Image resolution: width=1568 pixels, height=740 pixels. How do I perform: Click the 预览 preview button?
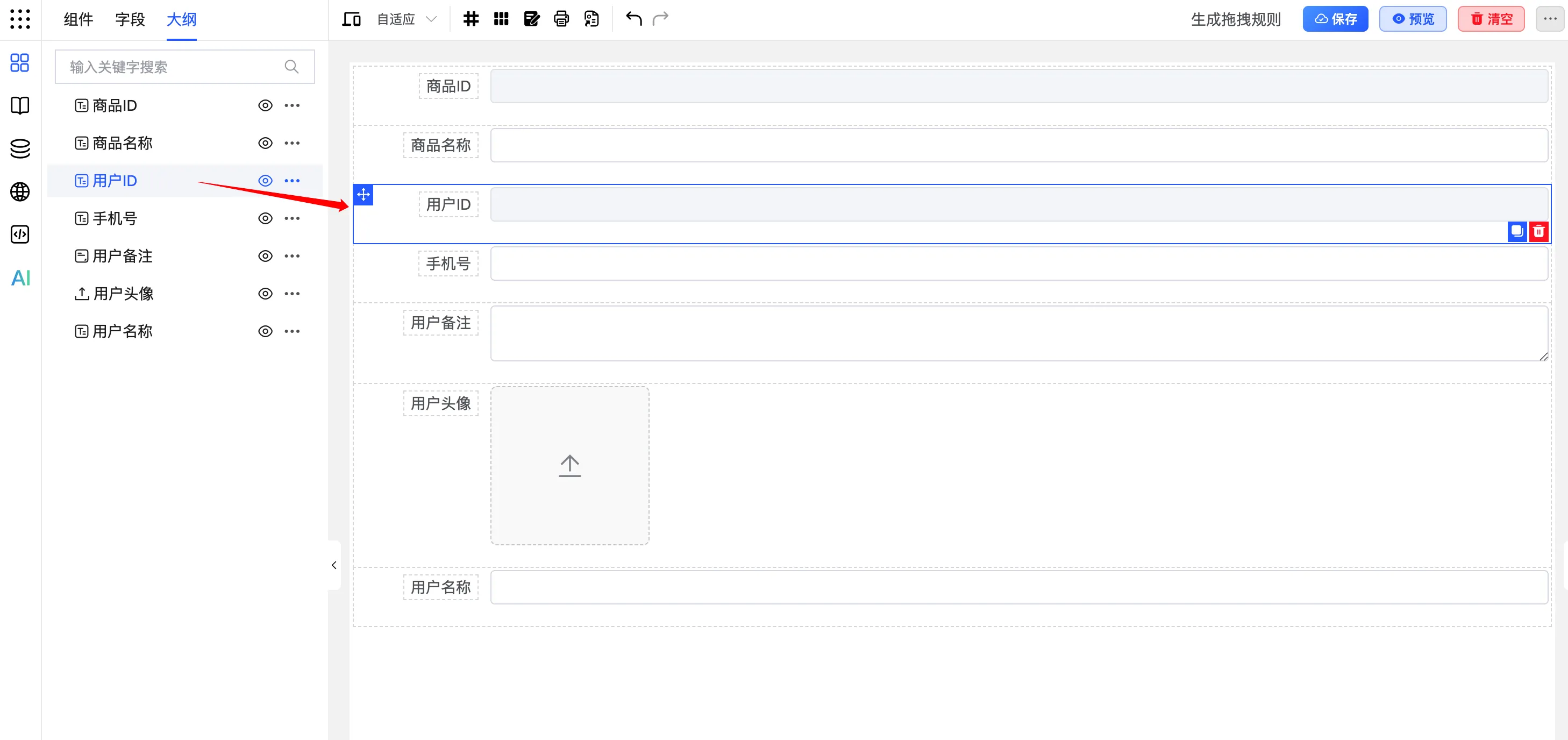pos(1412,19)
